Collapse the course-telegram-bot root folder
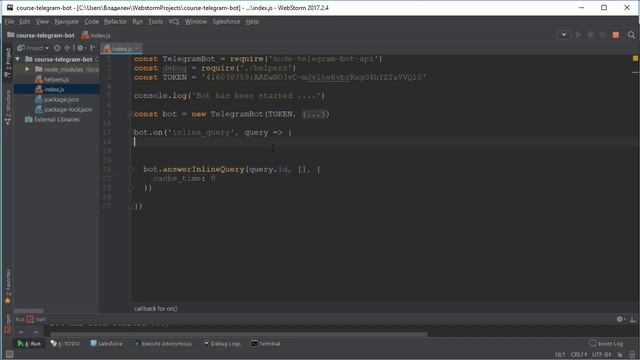The height and width of the screenshot is (360, 640). (x=18, y=59)
